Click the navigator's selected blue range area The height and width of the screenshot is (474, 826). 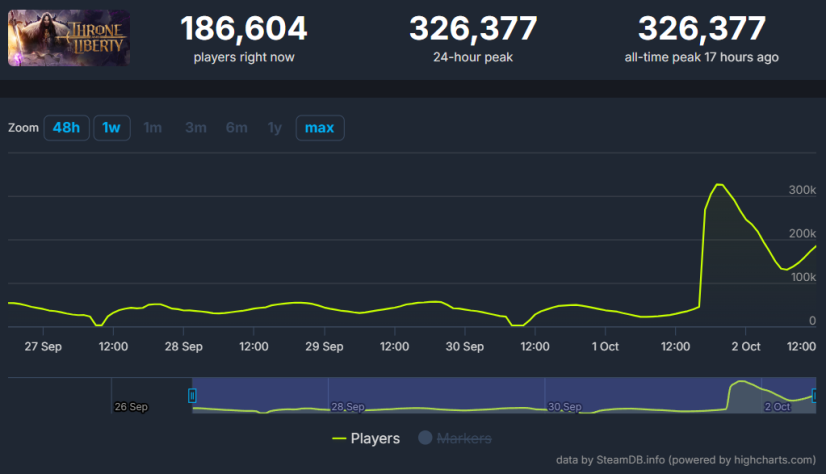coord(504,395)
